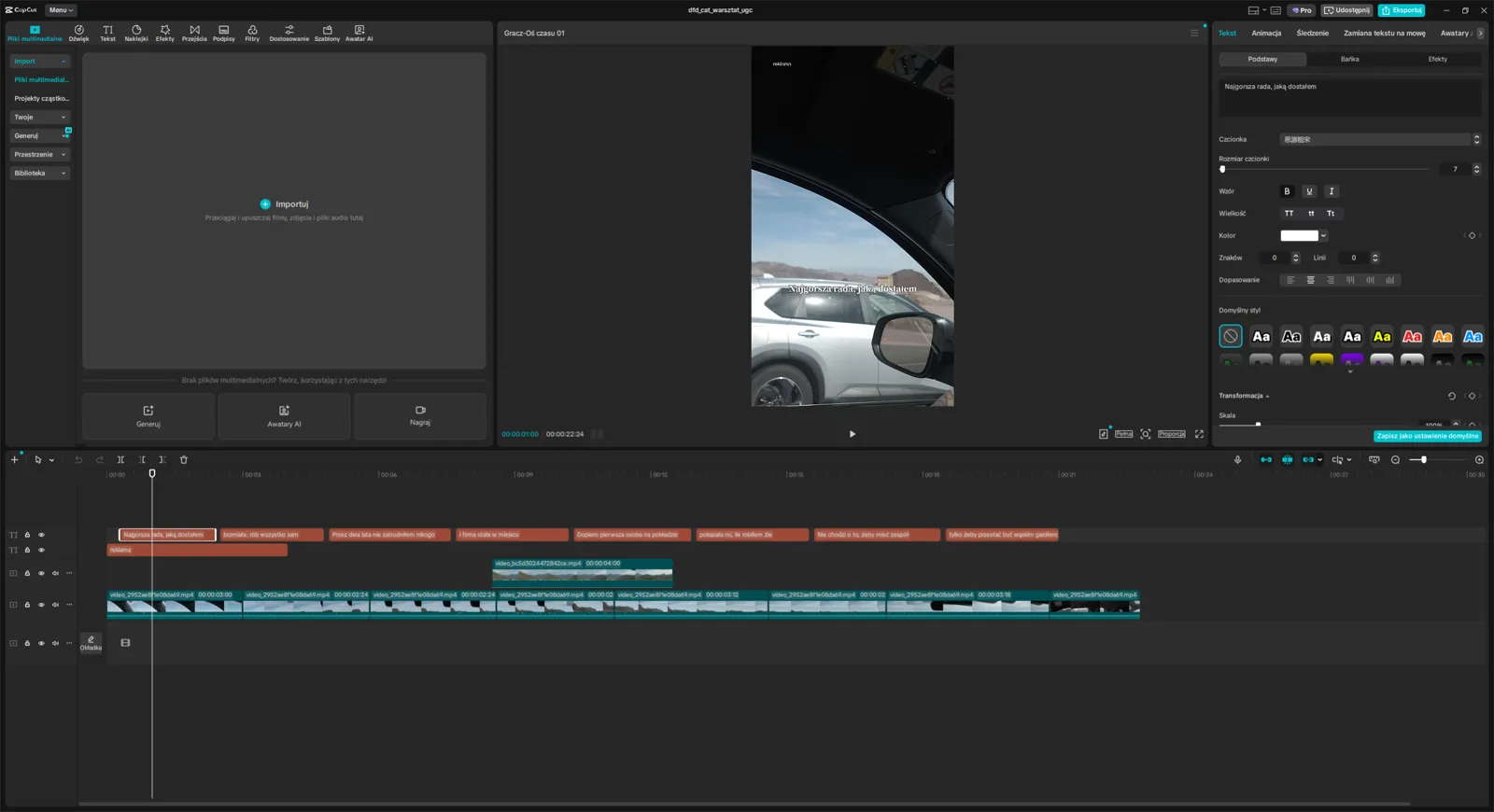Toggle visibility of the reklama text track

[x=41, y=550]
